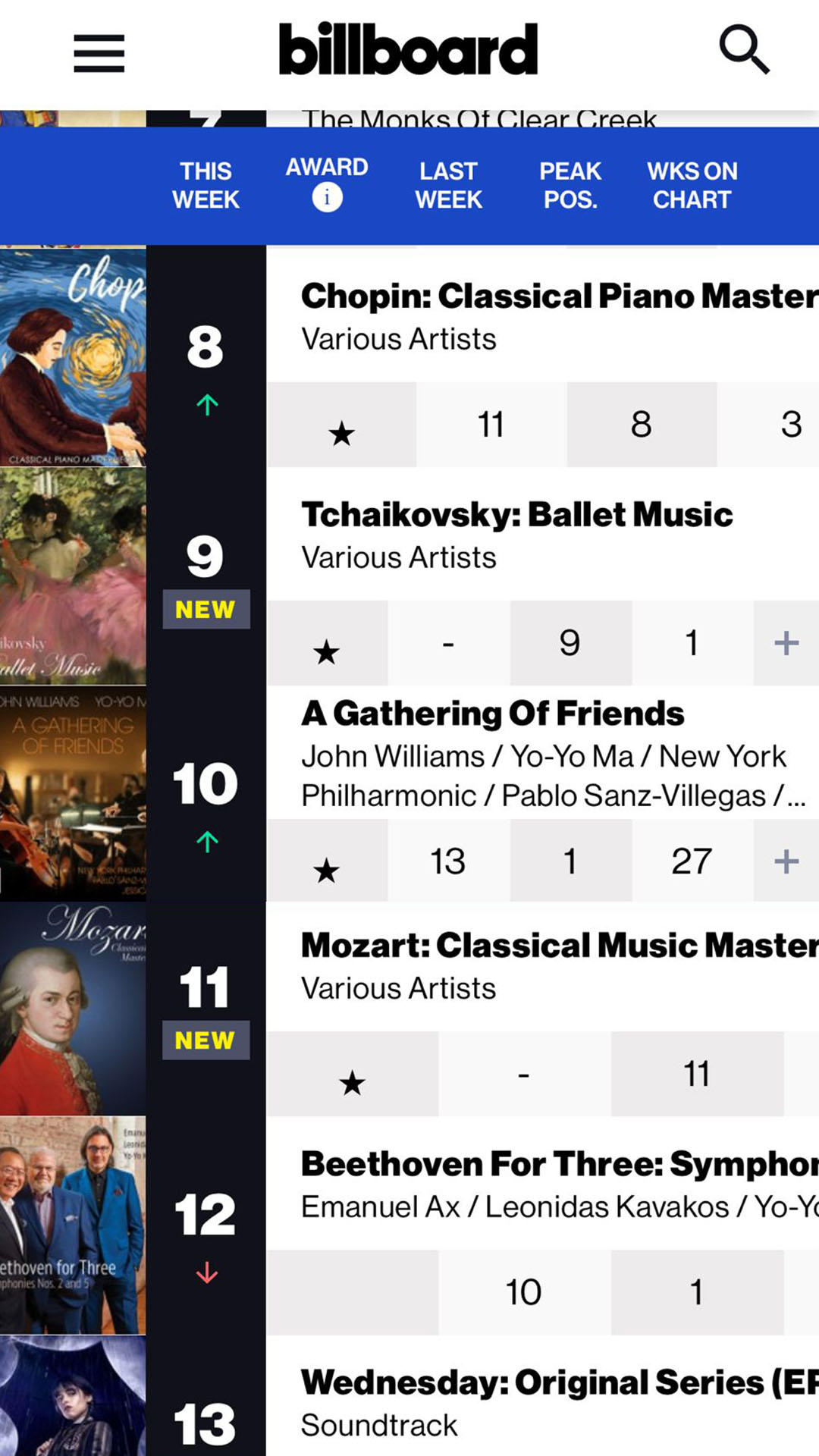Open the Wednesday: Original Series title
819x1456 pixels.
click(x=559, y=1382)
